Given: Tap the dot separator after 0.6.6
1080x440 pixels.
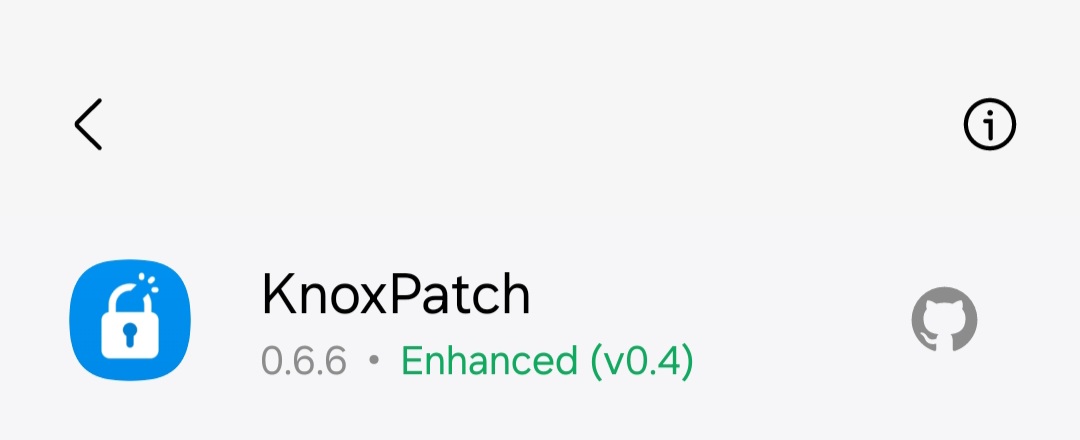Looking at the screenshot, I should click(374, 360).
